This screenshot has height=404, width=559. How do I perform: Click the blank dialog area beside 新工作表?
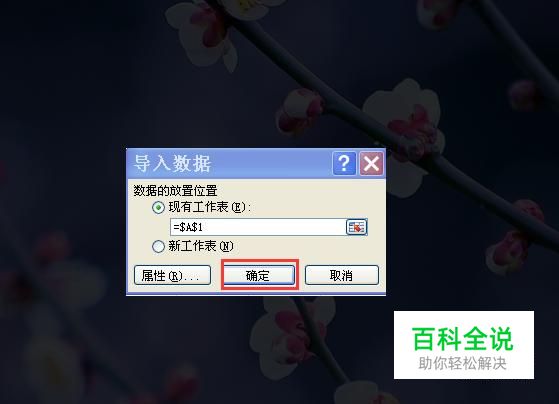(x=307, y=247)
